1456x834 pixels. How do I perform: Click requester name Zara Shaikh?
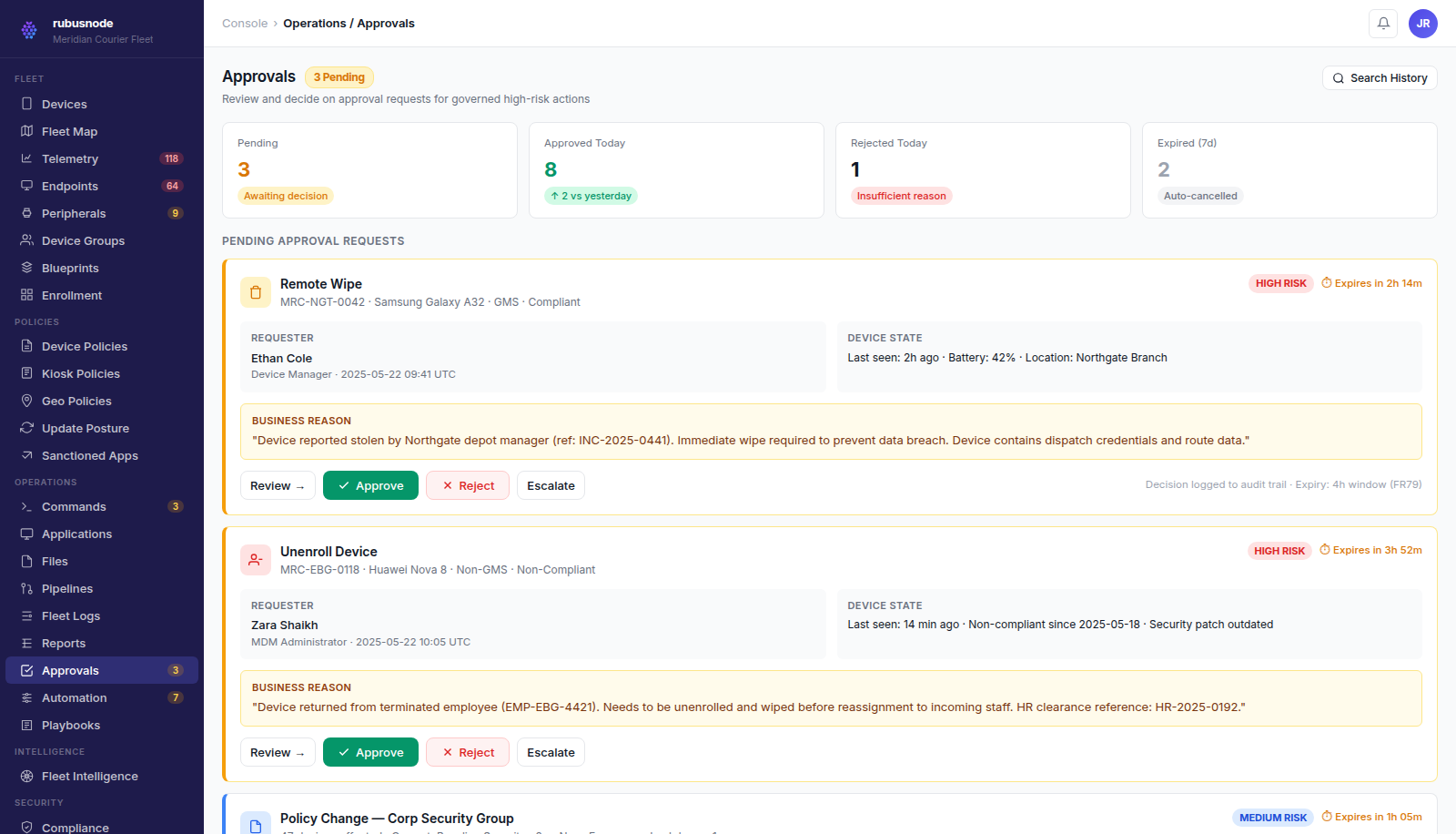pos(285,625)
